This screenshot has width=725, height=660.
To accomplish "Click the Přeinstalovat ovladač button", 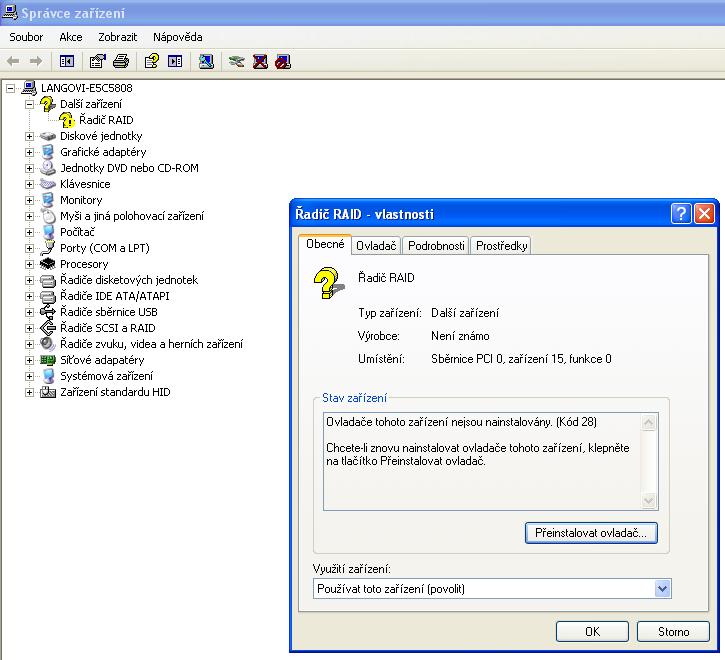I will [x=591, y=533].
